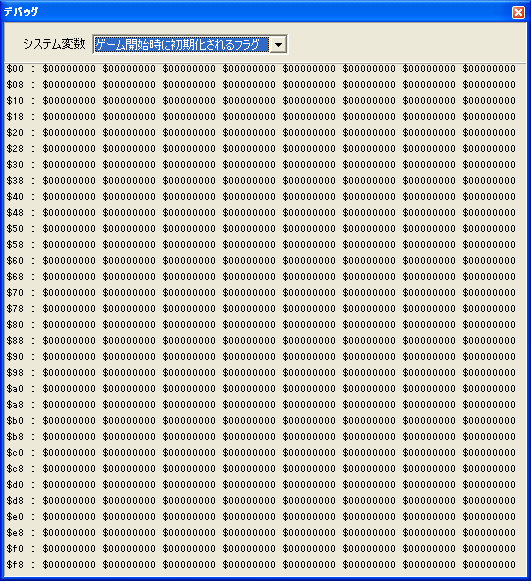Click the $70 row address label

tap(15, 293)
